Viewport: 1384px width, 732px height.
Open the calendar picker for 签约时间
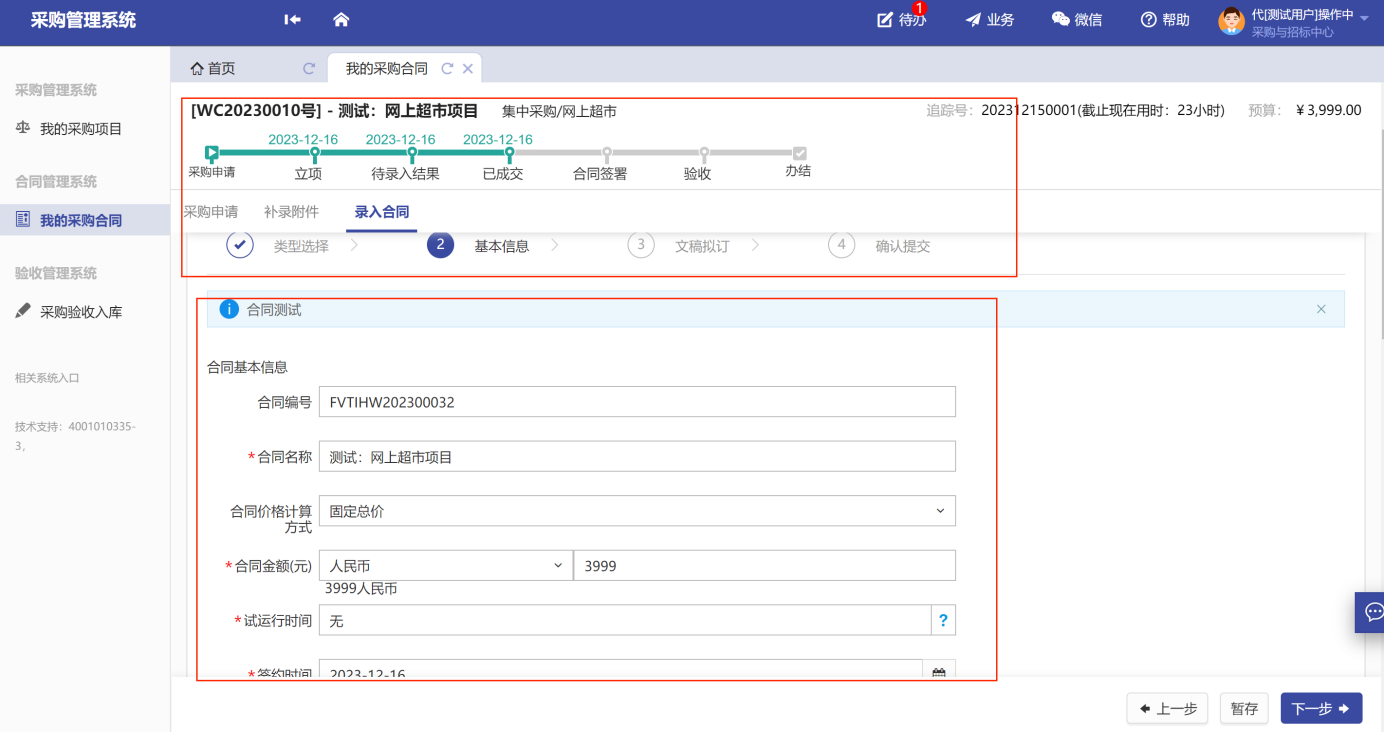[939, 673]
